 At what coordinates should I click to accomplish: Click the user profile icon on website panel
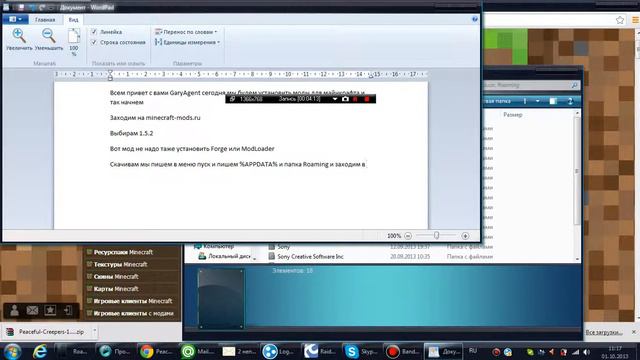(14, 311)
